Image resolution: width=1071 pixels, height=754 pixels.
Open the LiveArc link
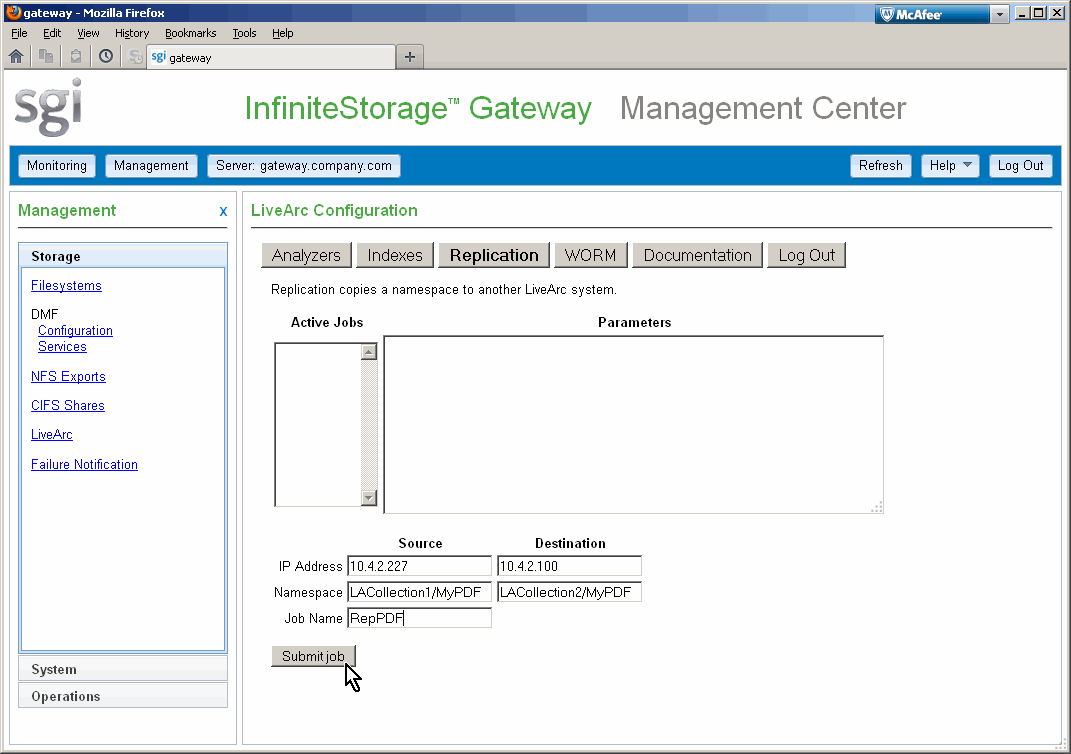click(x=51, y=434)
